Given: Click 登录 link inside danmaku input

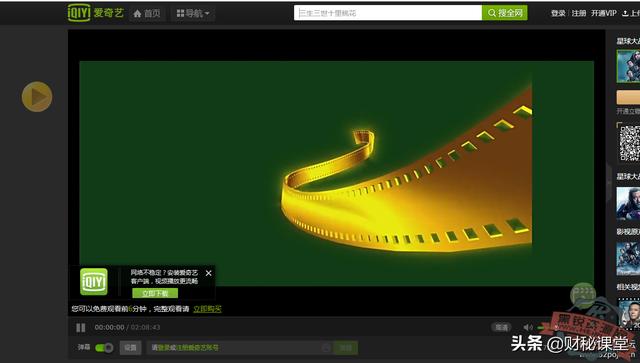Looking at the screenshot, I should [164, 347].
